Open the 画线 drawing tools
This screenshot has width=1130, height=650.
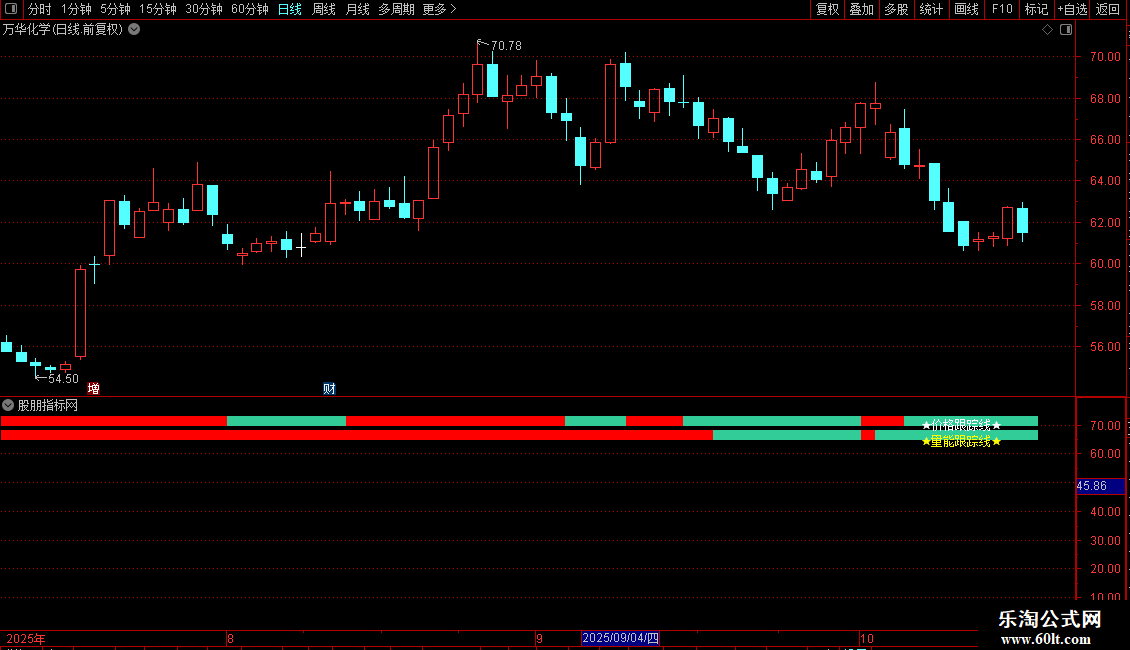[966, 9]
